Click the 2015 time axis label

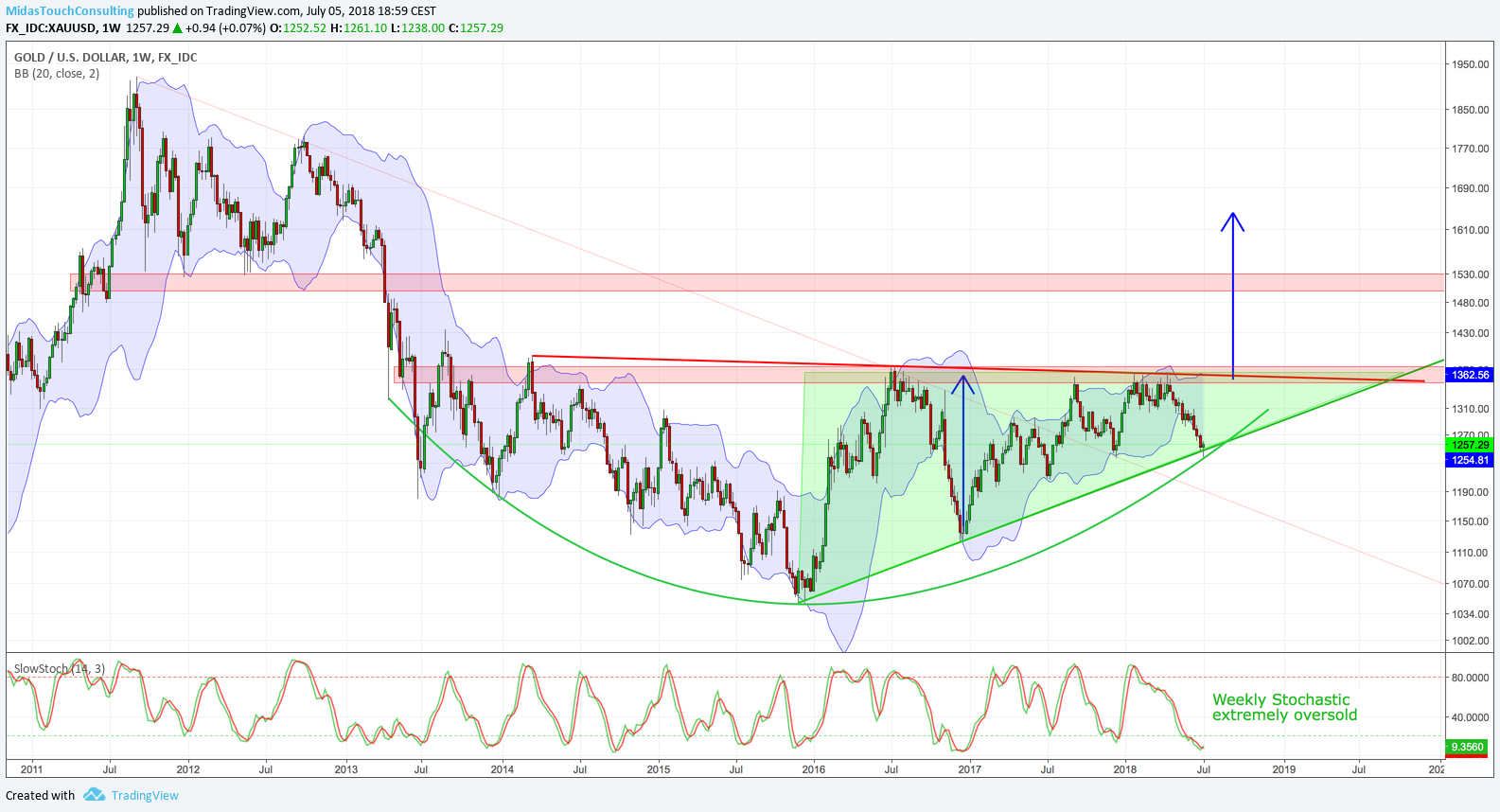point(659,769)
